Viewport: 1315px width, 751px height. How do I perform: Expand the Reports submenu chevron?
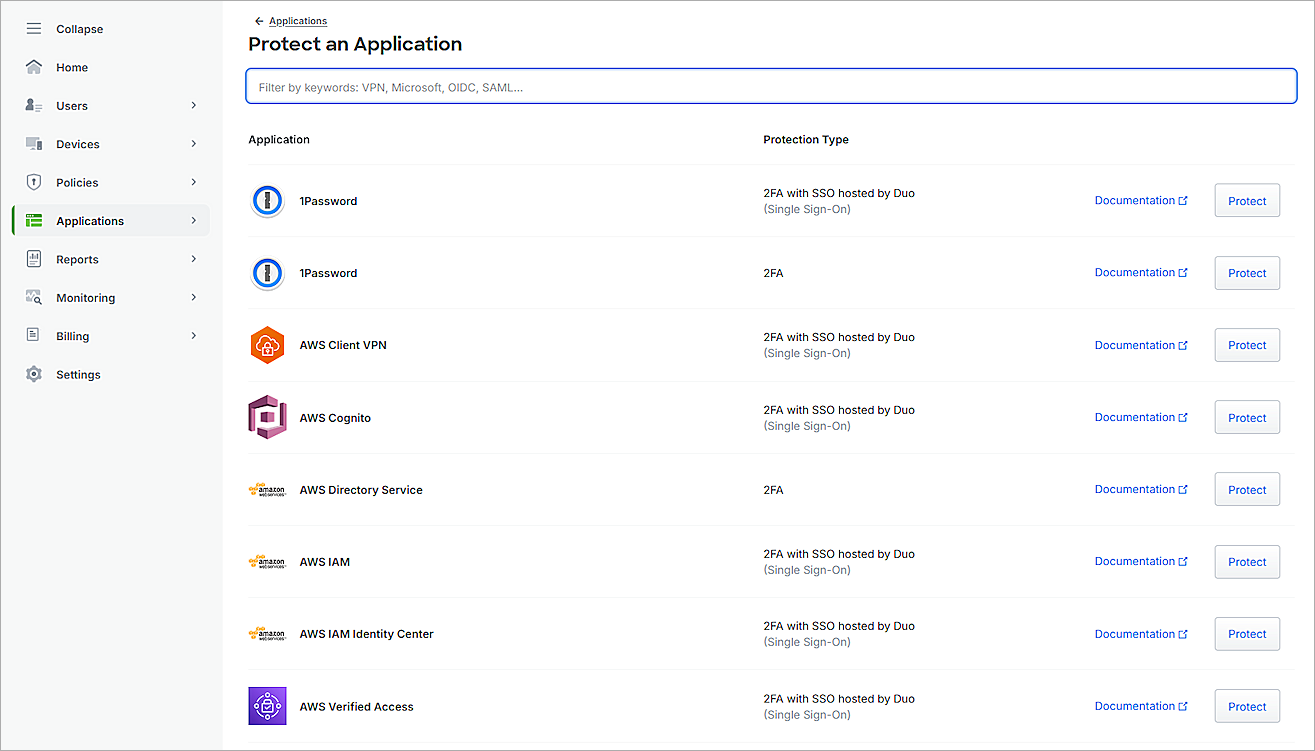click(x=194, y=259)
